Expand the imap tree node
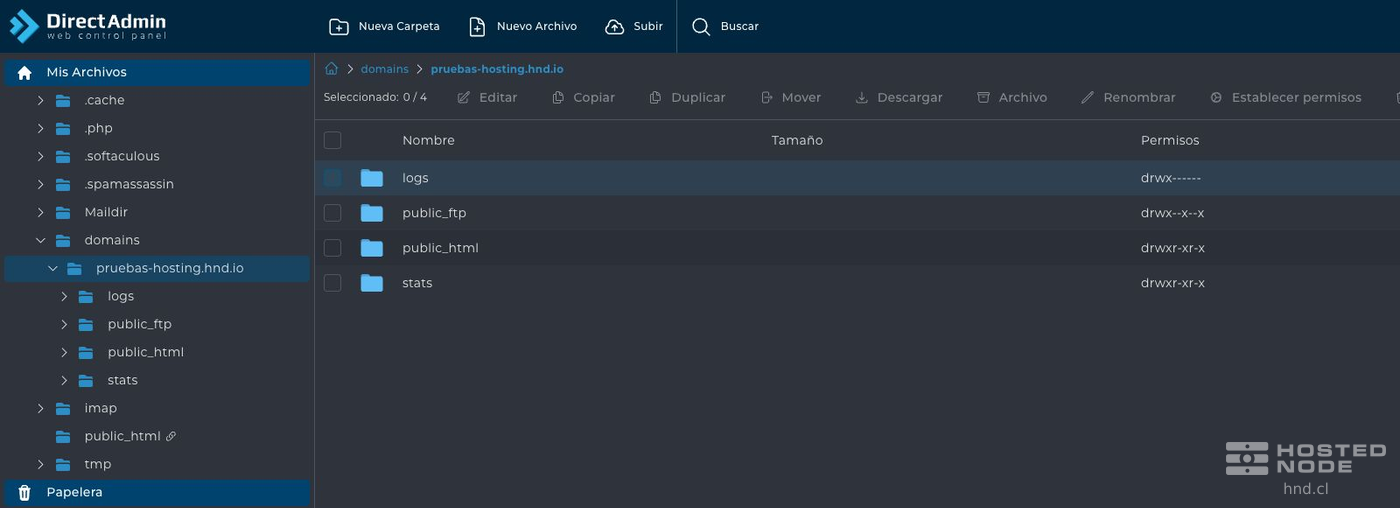1400x508 pixels. coord(41,409)
